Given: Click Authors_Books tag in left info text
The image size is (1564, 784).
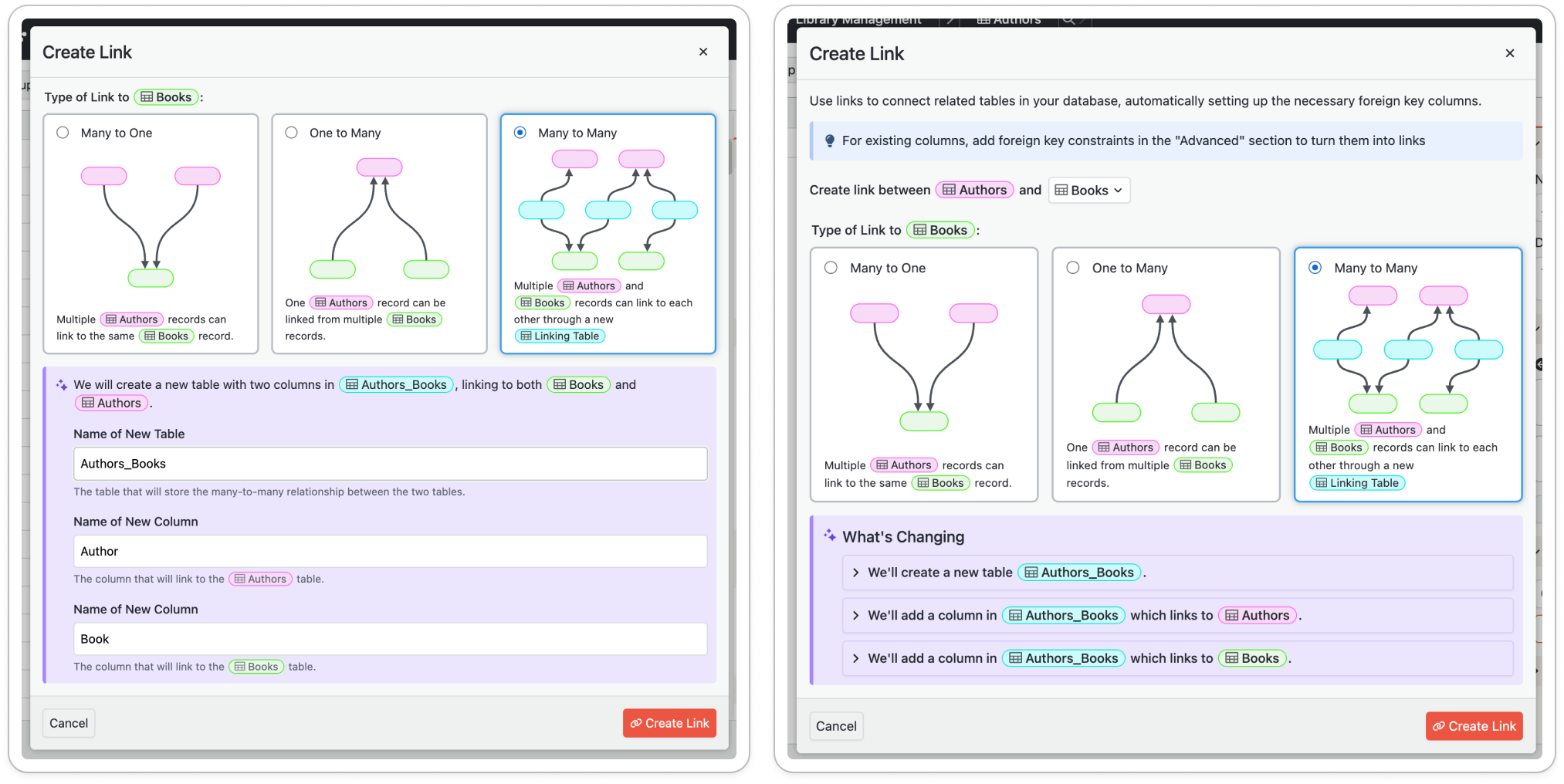Looking at the screenshot, I should [396, 384].
